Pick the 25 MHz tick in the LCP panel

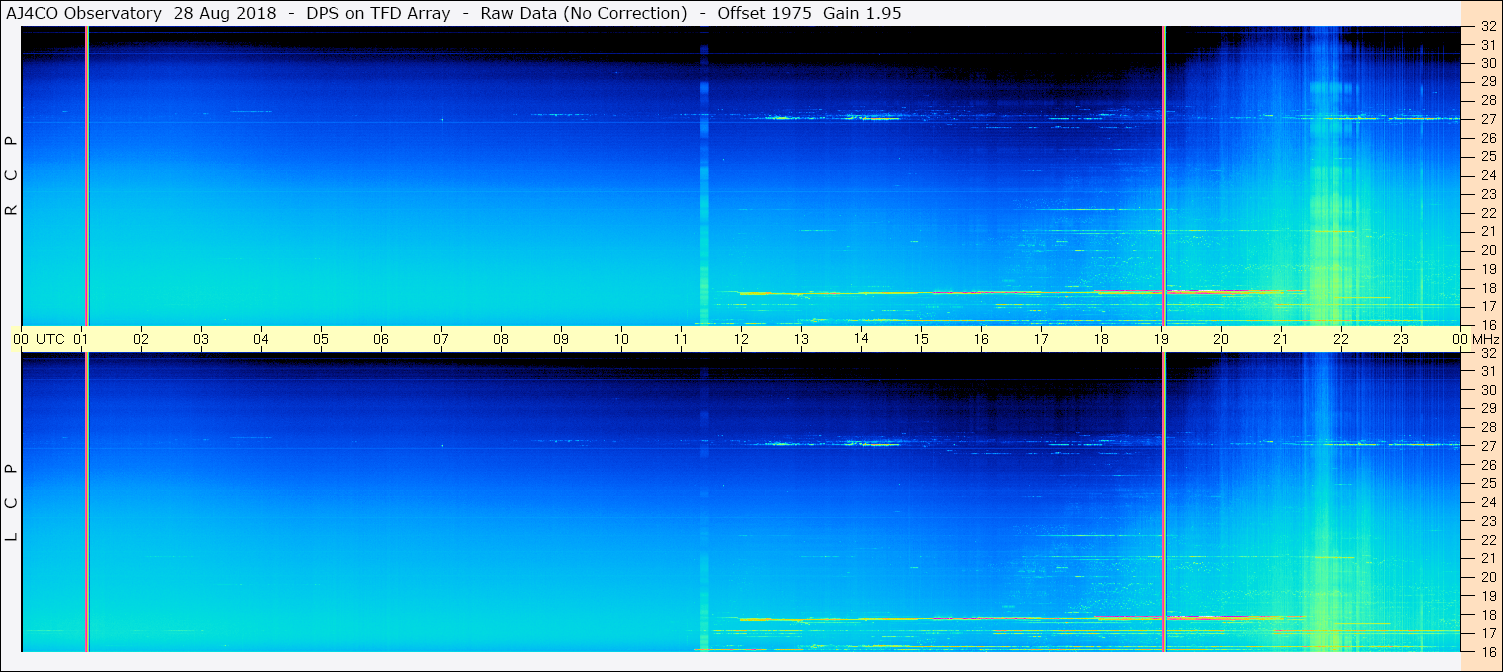click(x=1488, y=484)
